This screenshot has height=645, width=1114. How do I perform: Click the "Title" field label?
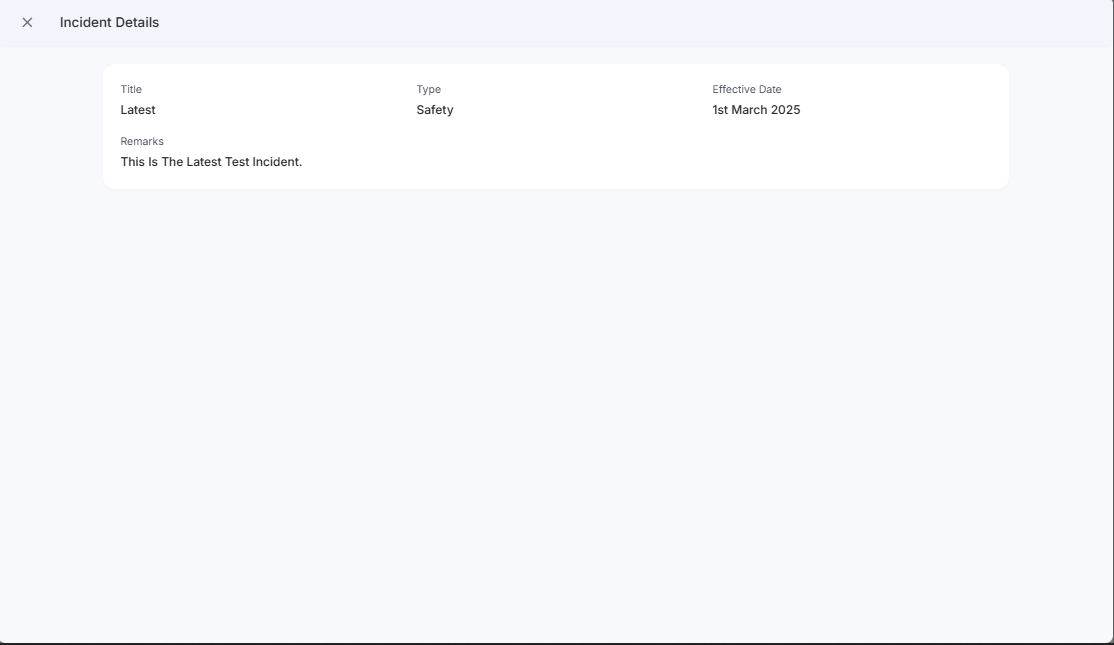pyautogui.click(x=131, y=89)
